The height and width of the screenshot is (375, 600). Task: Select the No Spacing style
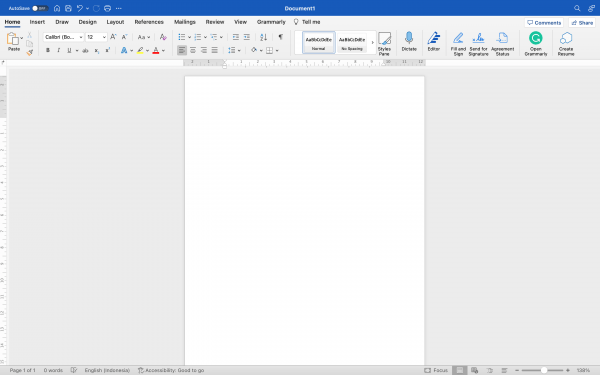click(x=352, y=42)
